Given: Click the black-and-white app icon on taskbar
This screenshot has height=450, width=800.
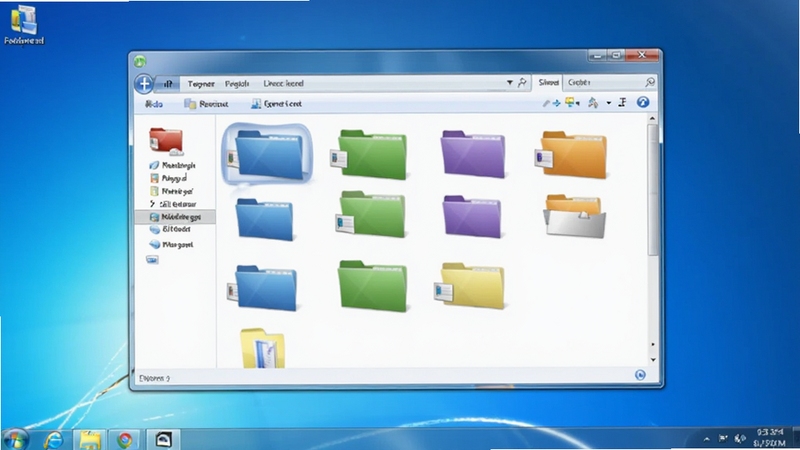Looking at the screenshot, I should pos(163,439).
